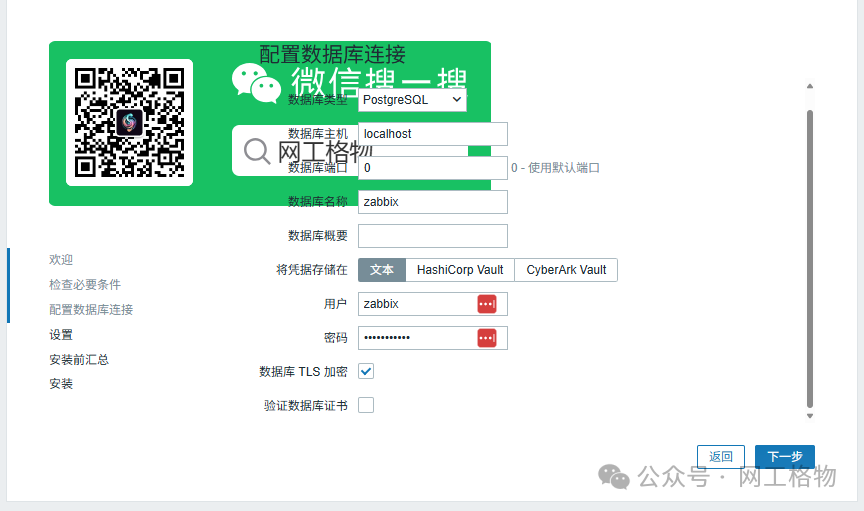The height and width of the screenshot is (511, 864).
Task: Click the red password-manager icon in 密码 field
Action: [487, 338]
